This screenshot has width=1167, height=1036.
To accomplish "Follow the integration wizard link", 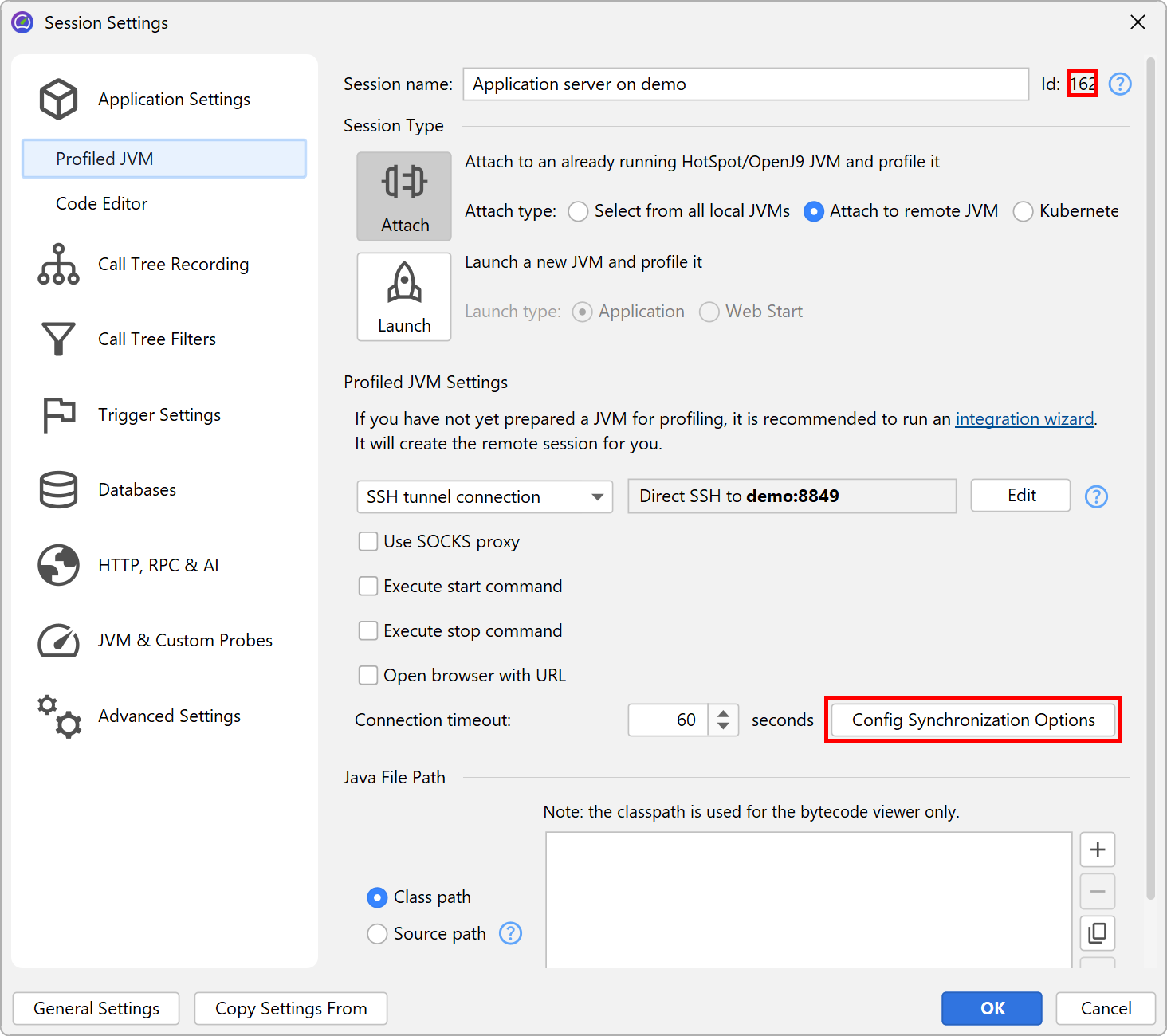I will [x=1024, y=419].
